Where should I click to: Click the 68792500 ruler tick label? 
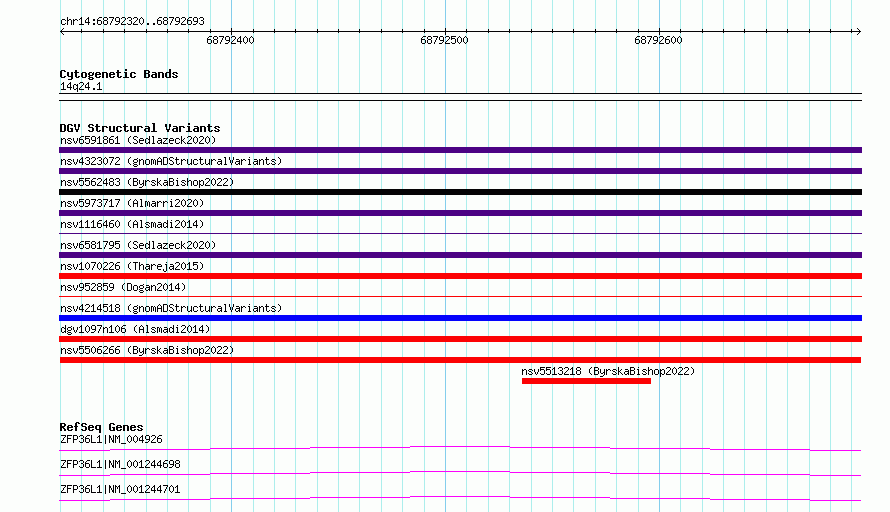pos(444,40)
